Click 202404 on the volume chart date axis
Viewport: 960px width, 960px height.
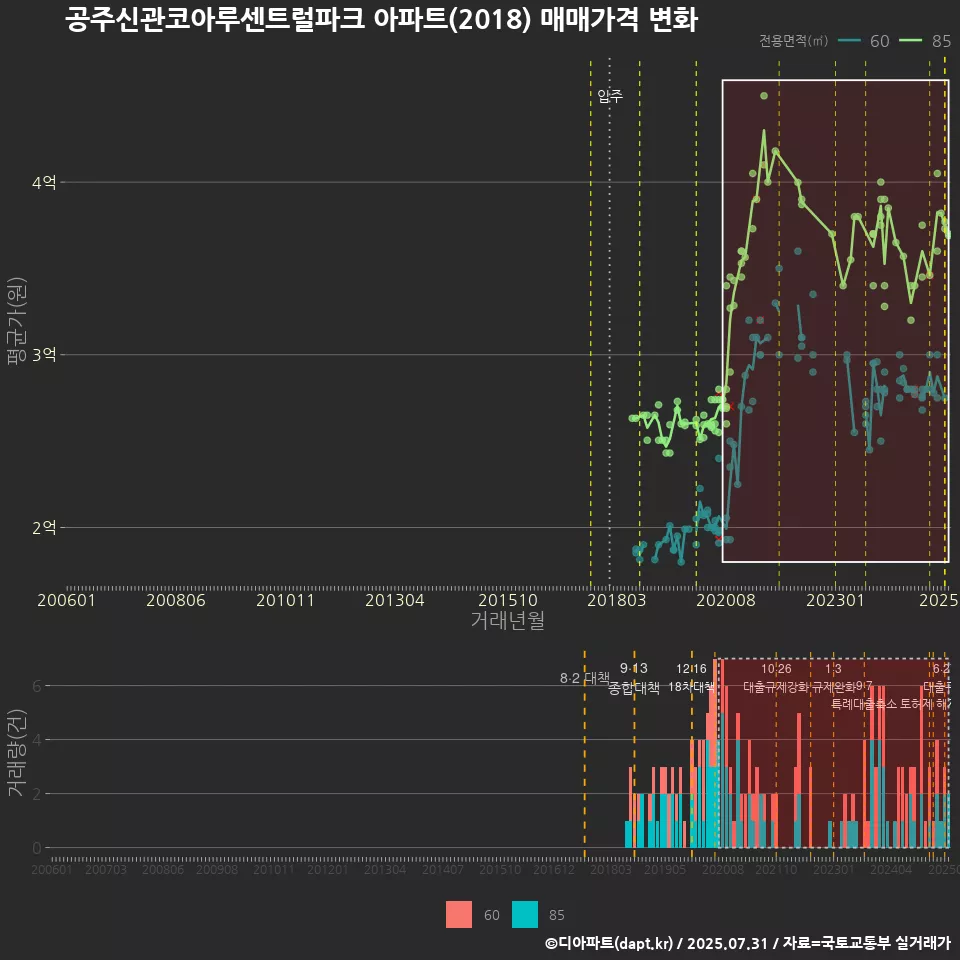click(891, 869)
